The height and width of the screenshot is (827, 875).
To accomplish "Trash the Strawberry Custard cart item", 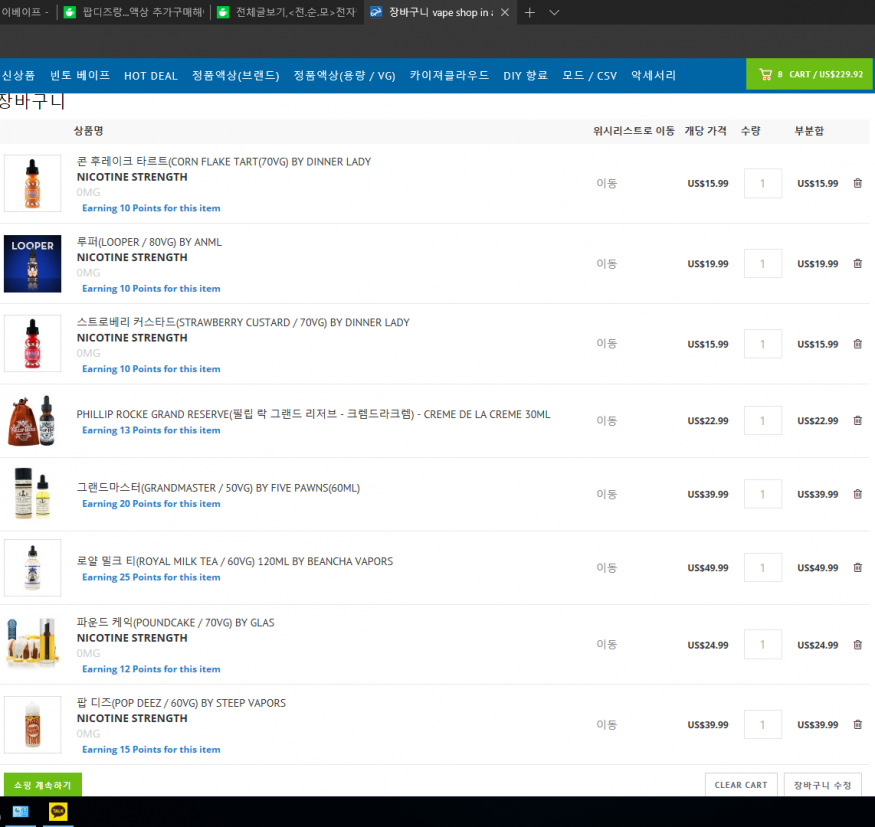I will click(x=858, y=344).
